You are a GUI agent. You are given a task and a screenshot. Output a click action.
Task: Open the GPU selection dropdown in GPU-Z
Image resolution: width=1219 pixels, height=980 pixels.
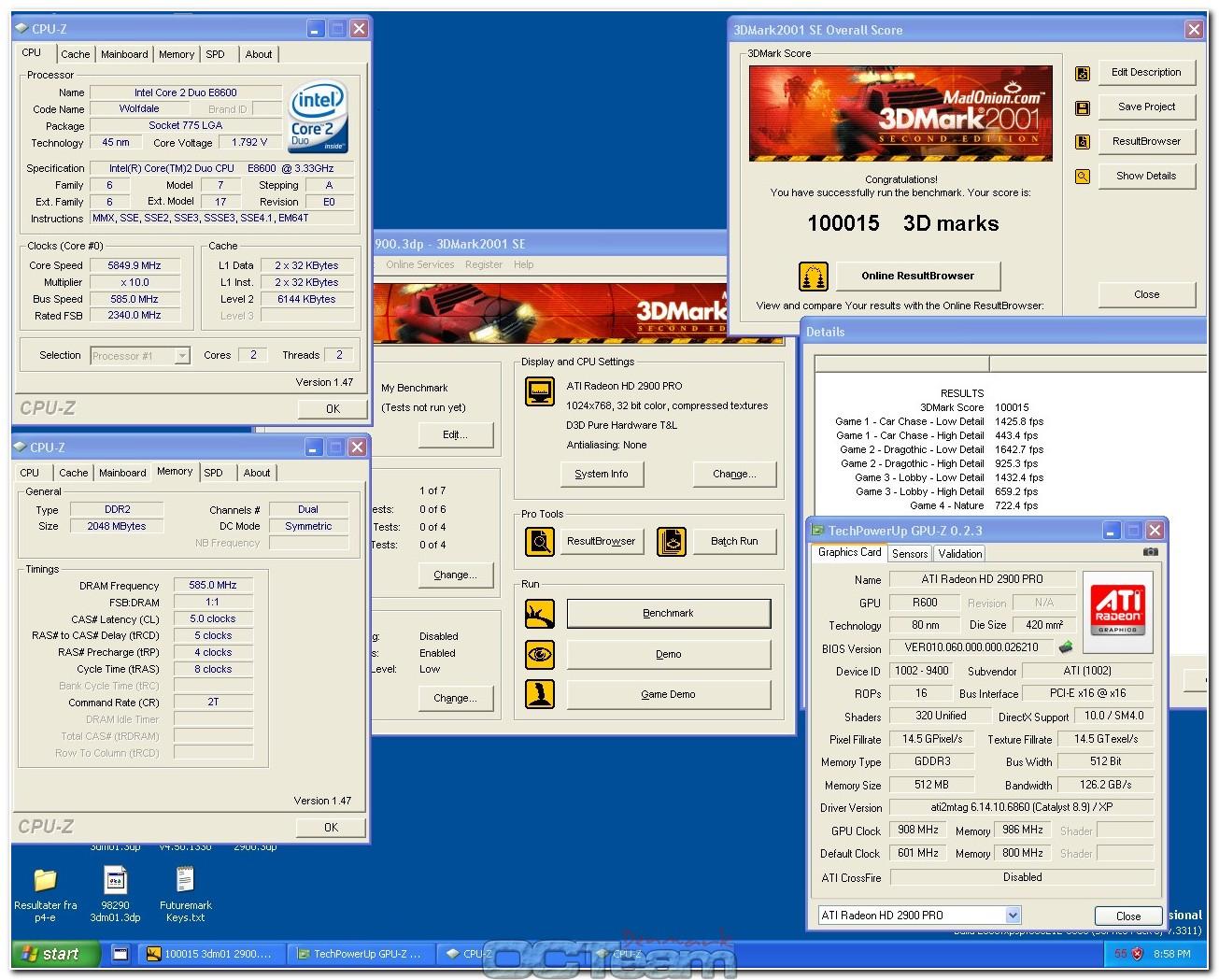click(x=1013, y=916)
